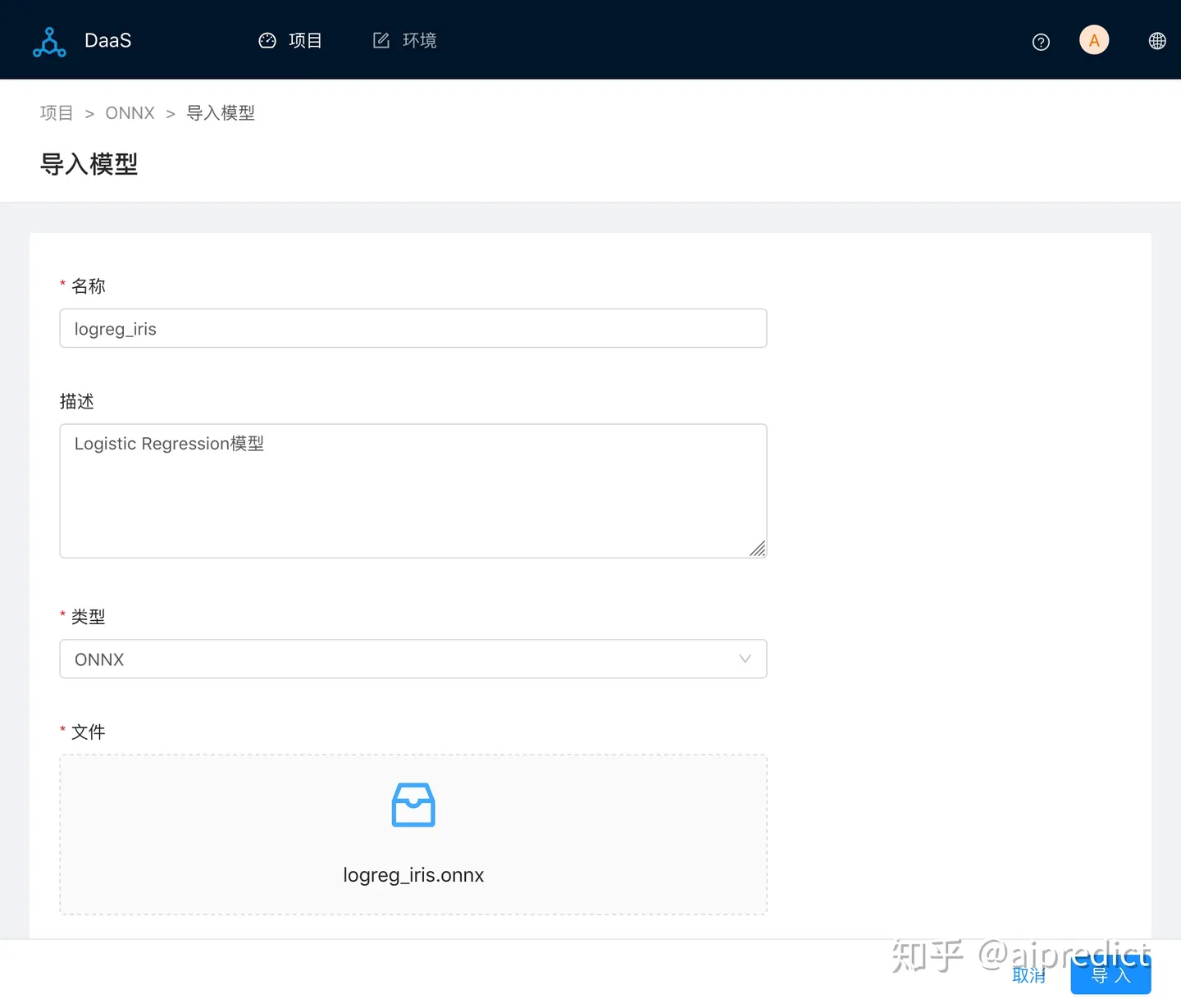This screenshot has width=1181, height=1008.
Task: Open the ONNX breadcrumb link
Action: pos(130,112)
